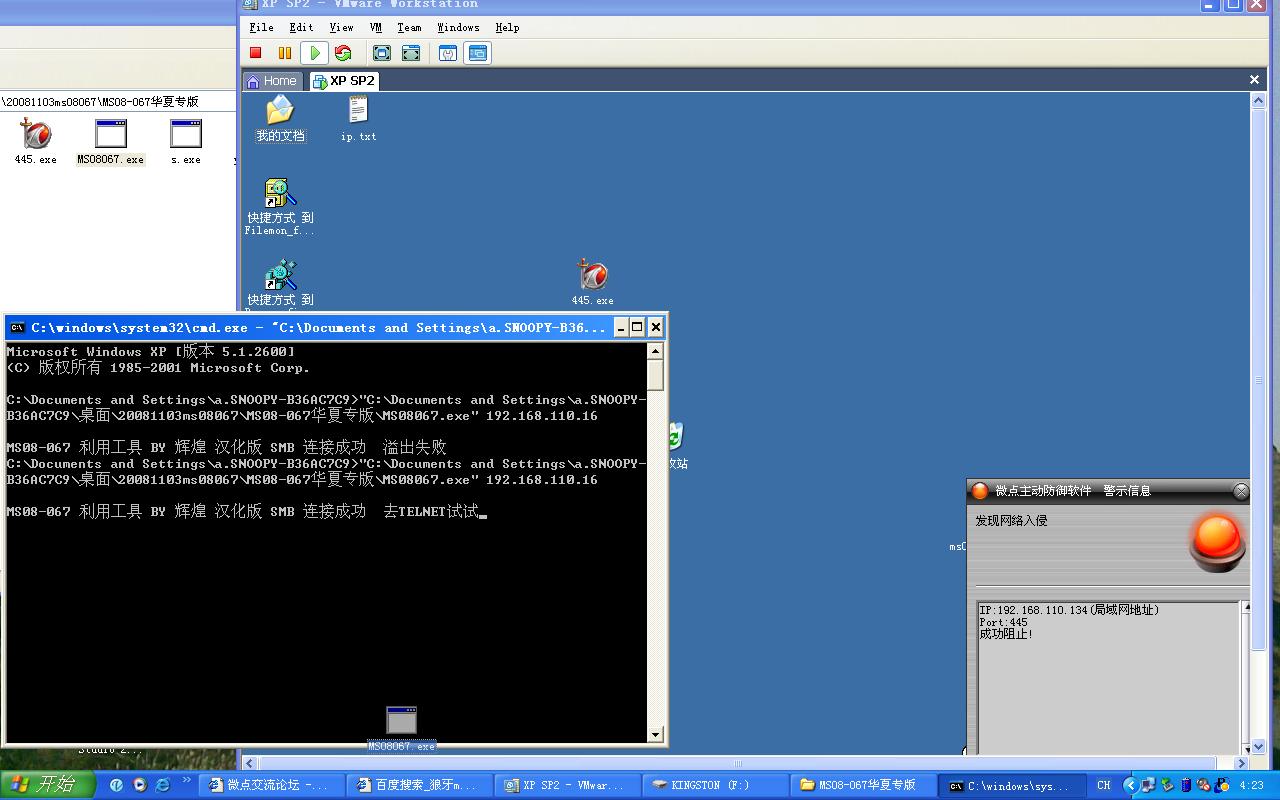This screenshot has height=800, width=1280.
Task: Click the cmd window system menu icon
Action: (x=17, y=327)
